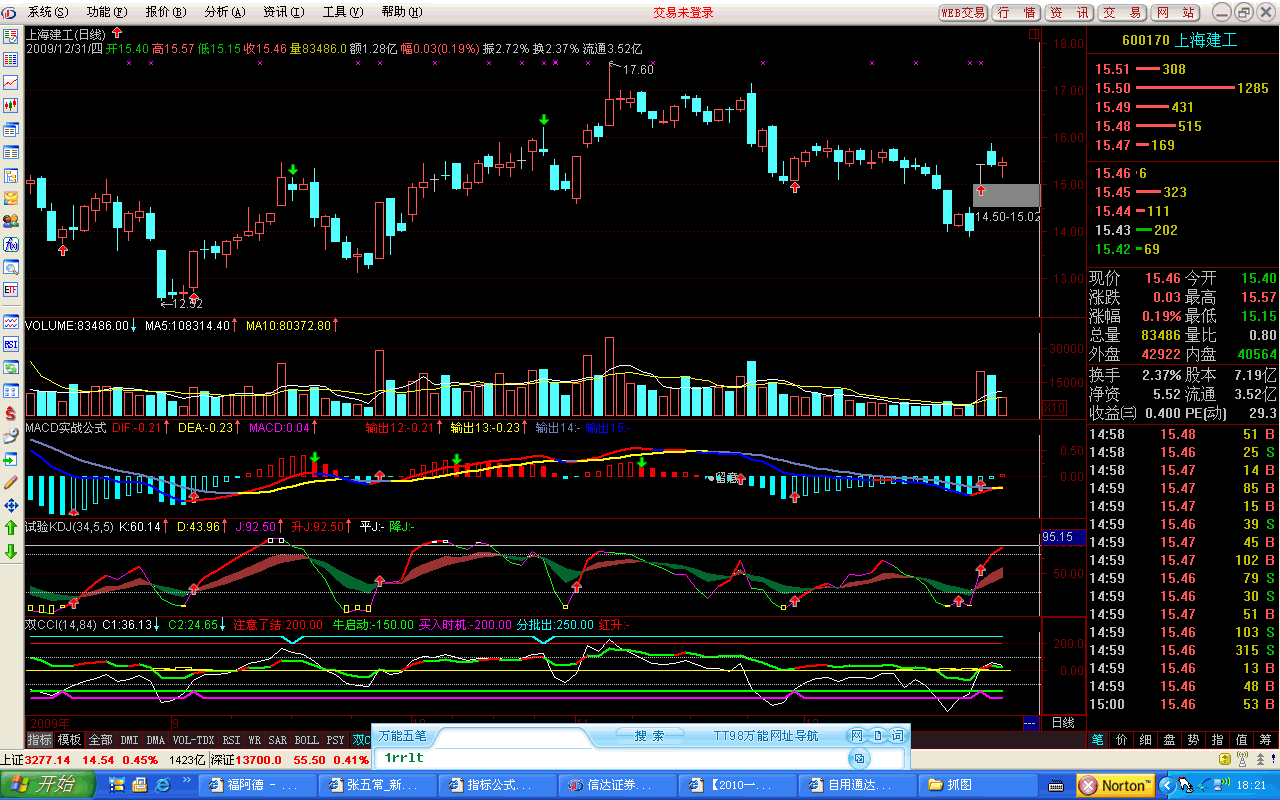Click the magnifier search icon in sidebar
The width and height of the screenshot is (1280, 800).
click(x=11, y=267)
